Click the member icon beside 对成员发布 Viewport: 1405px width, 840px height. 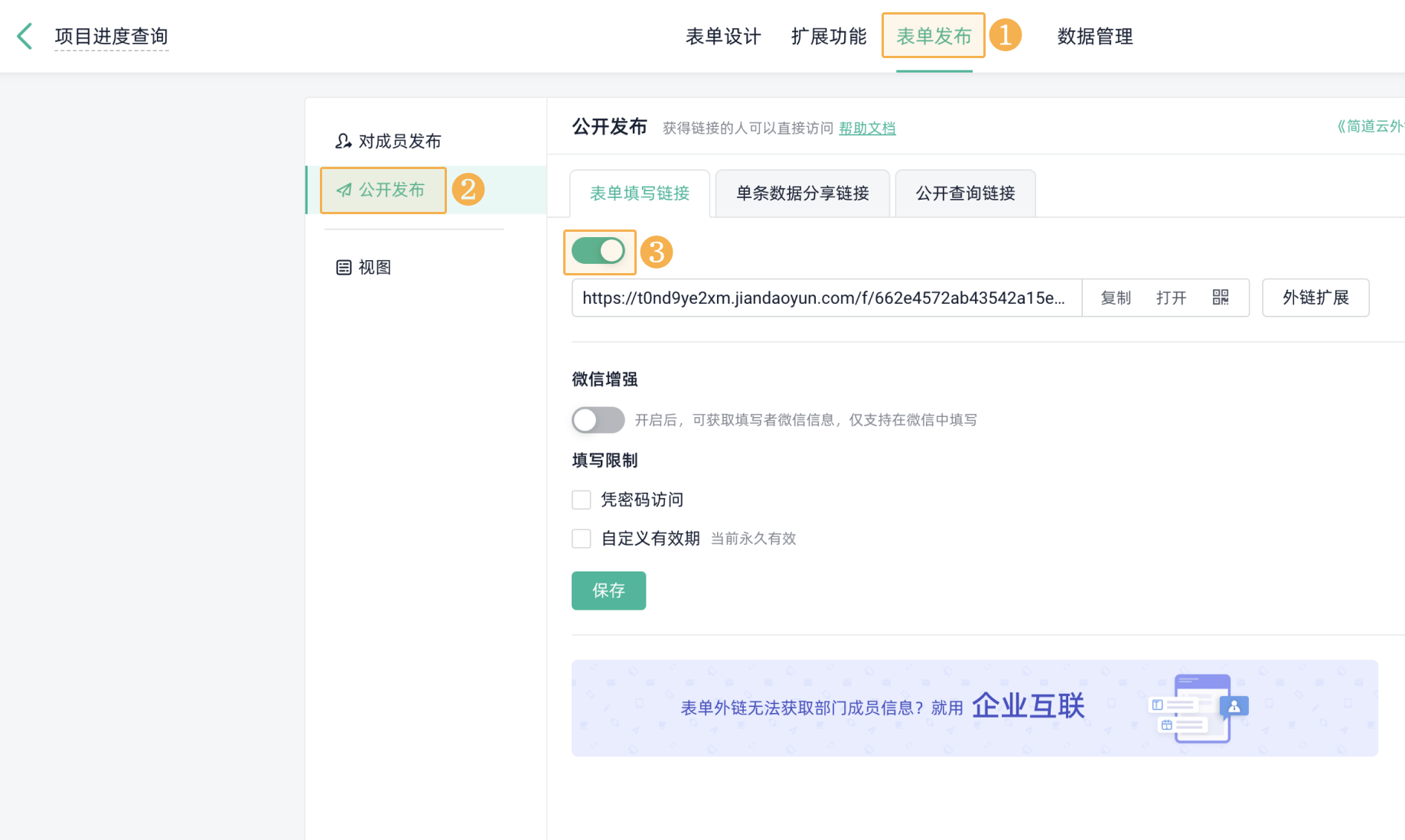pyautogui.click(x=344, y=141)
